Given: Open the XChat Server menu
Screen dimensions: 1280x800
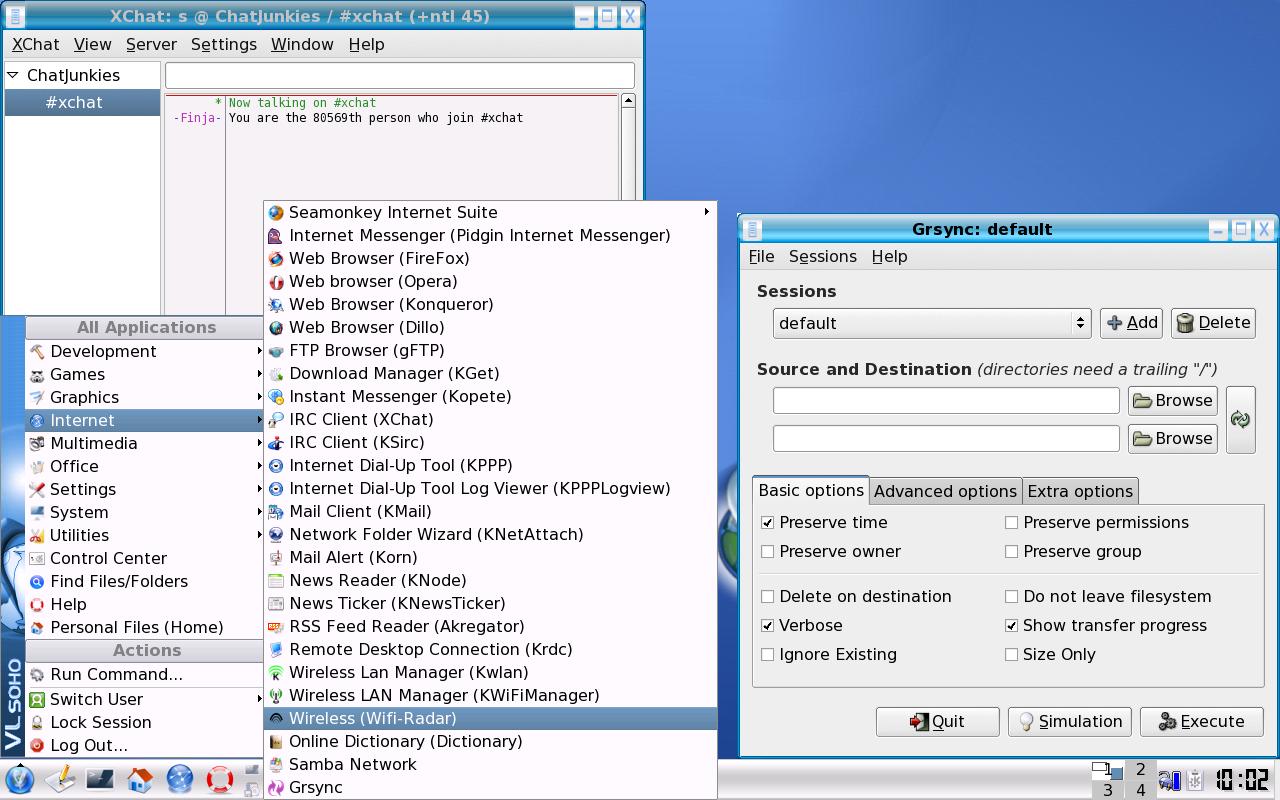Looking at the screenshot, I should coord(151,44).
